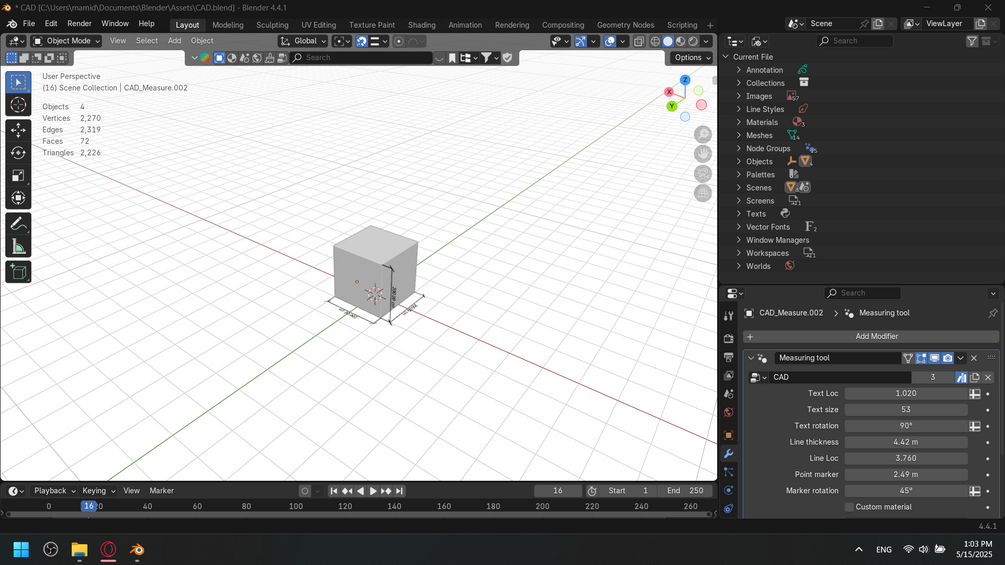Expand the Collections outliner row
Image resolution: width=1005 pixels, height=565 pixels.
pos(739,83)
